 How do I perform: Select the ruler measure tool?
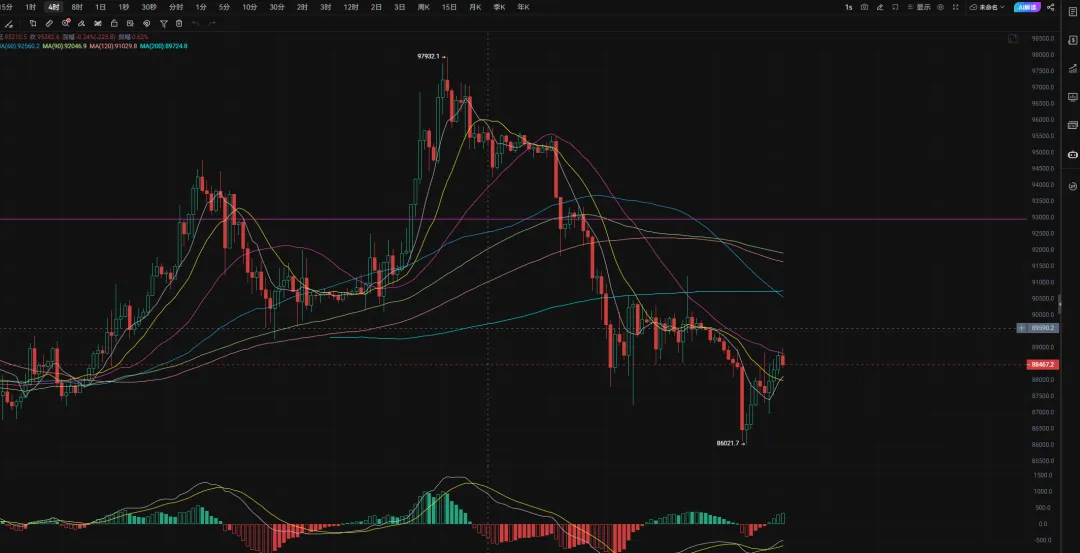49,22
